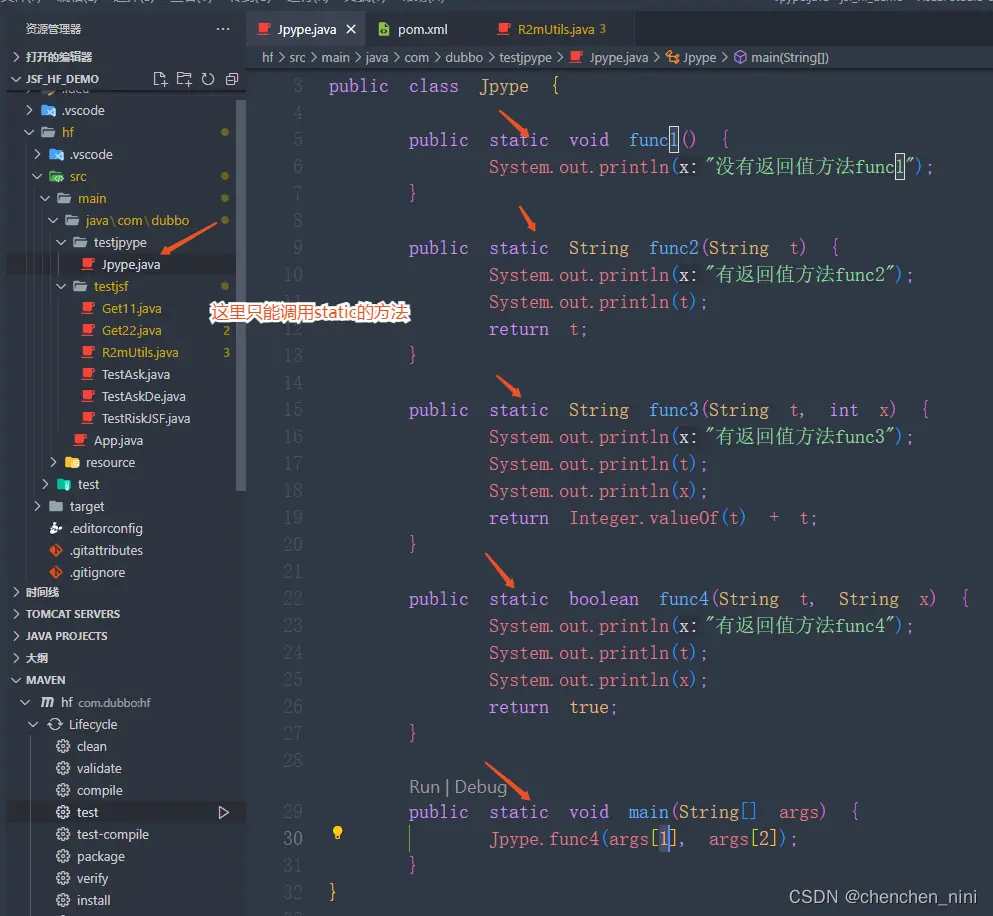This screenshot has width=993, height=916.
Task: Click the resource folder icon
Action: (x=72, y=462)
